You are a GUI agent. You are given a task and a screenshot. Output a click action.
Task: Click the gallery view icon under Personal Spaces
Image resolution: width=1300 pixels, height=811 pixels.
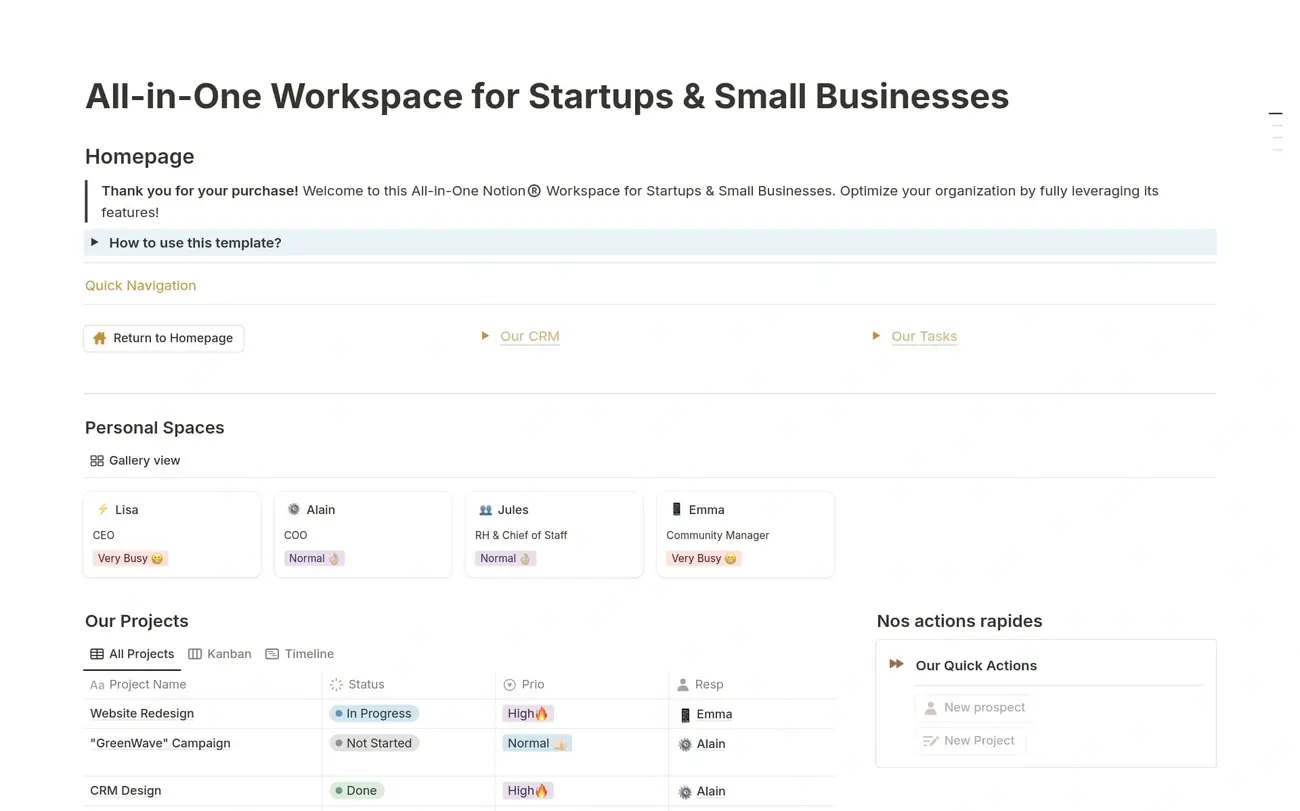(x=96, y=460)
